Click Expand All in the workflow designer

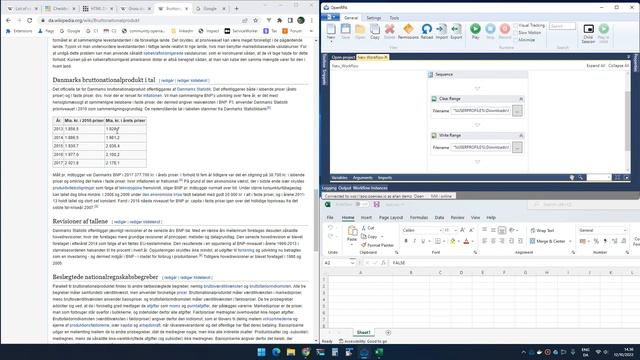coord(596,66)
